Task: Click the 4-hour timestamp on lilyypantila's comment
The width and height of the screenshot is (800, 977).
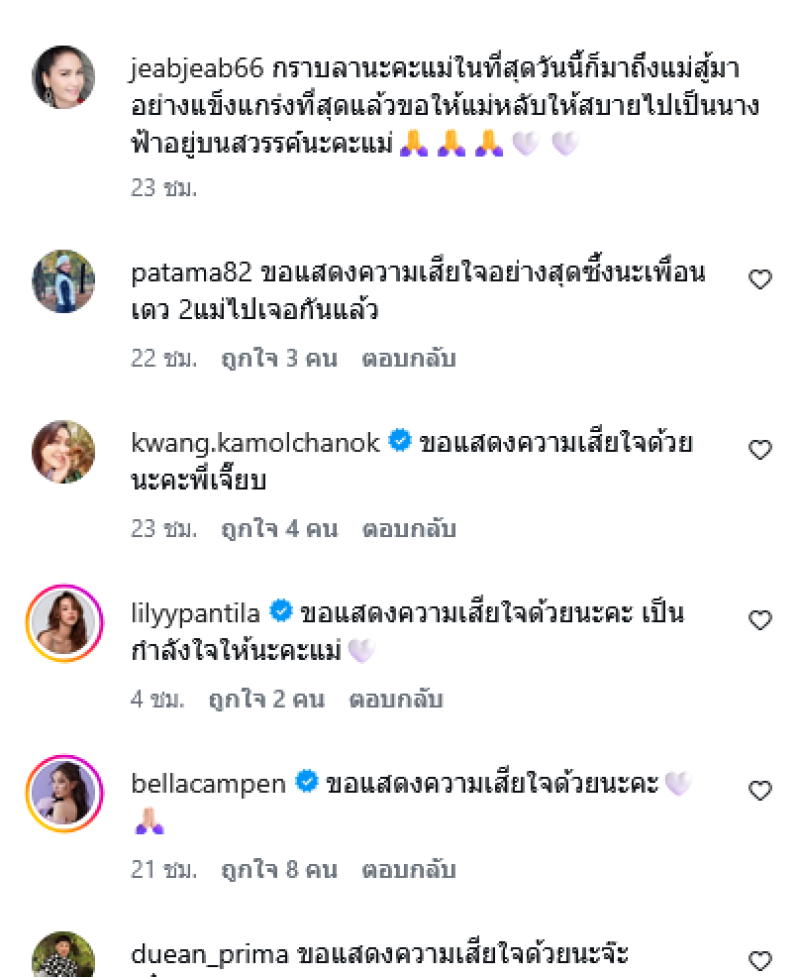Action: coord(157,699)
